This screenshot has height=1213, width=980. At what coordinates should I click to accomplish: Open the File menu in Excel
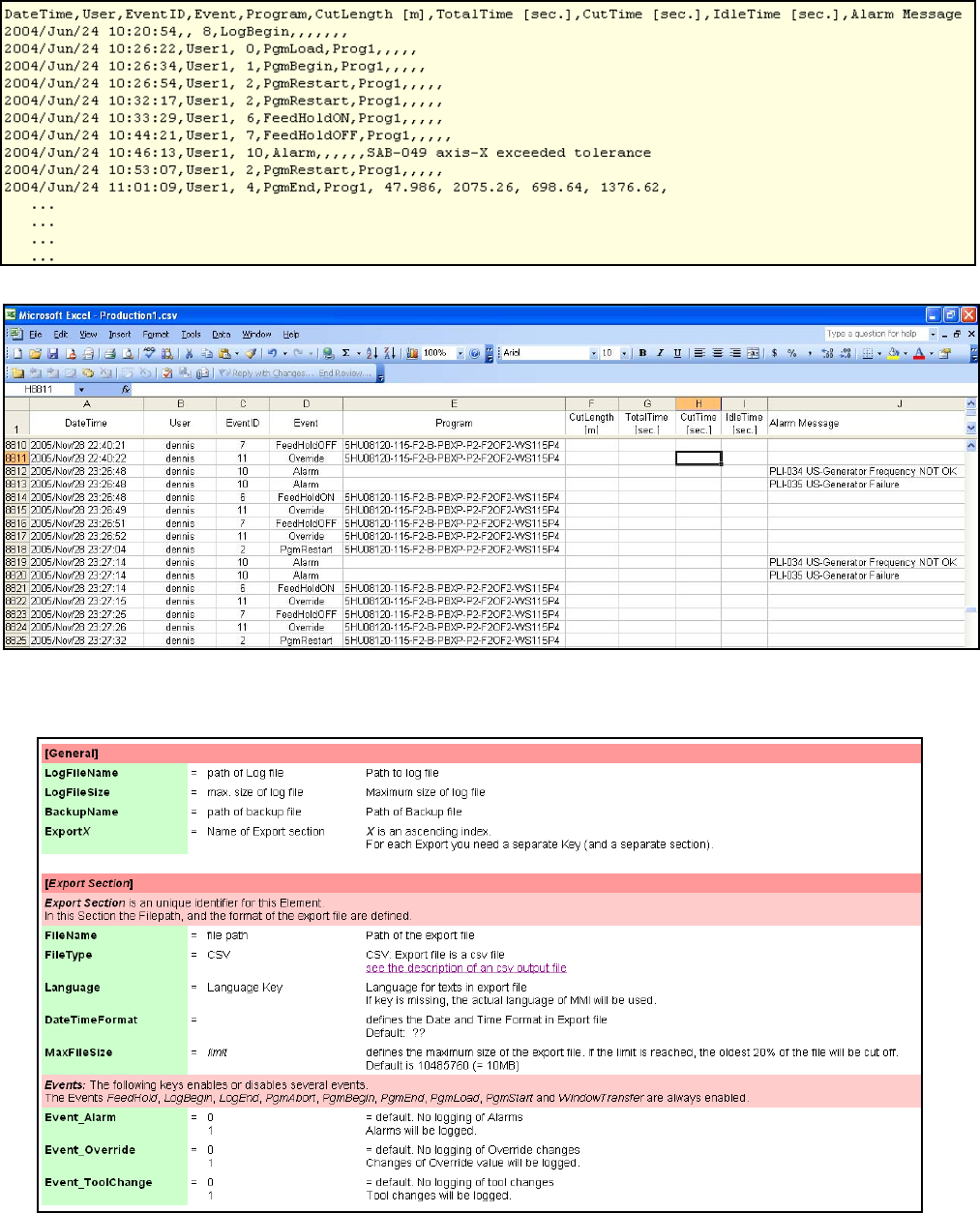35,334
